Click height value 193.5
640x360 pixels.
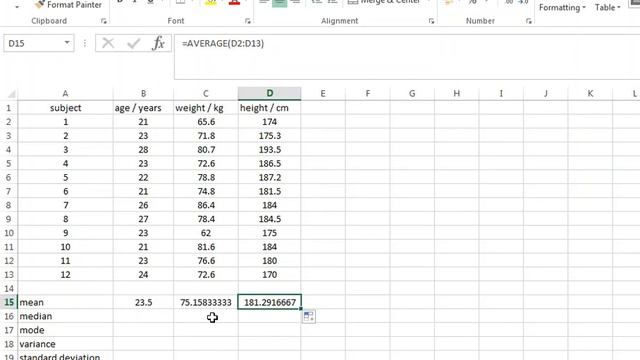pos(270,149)
